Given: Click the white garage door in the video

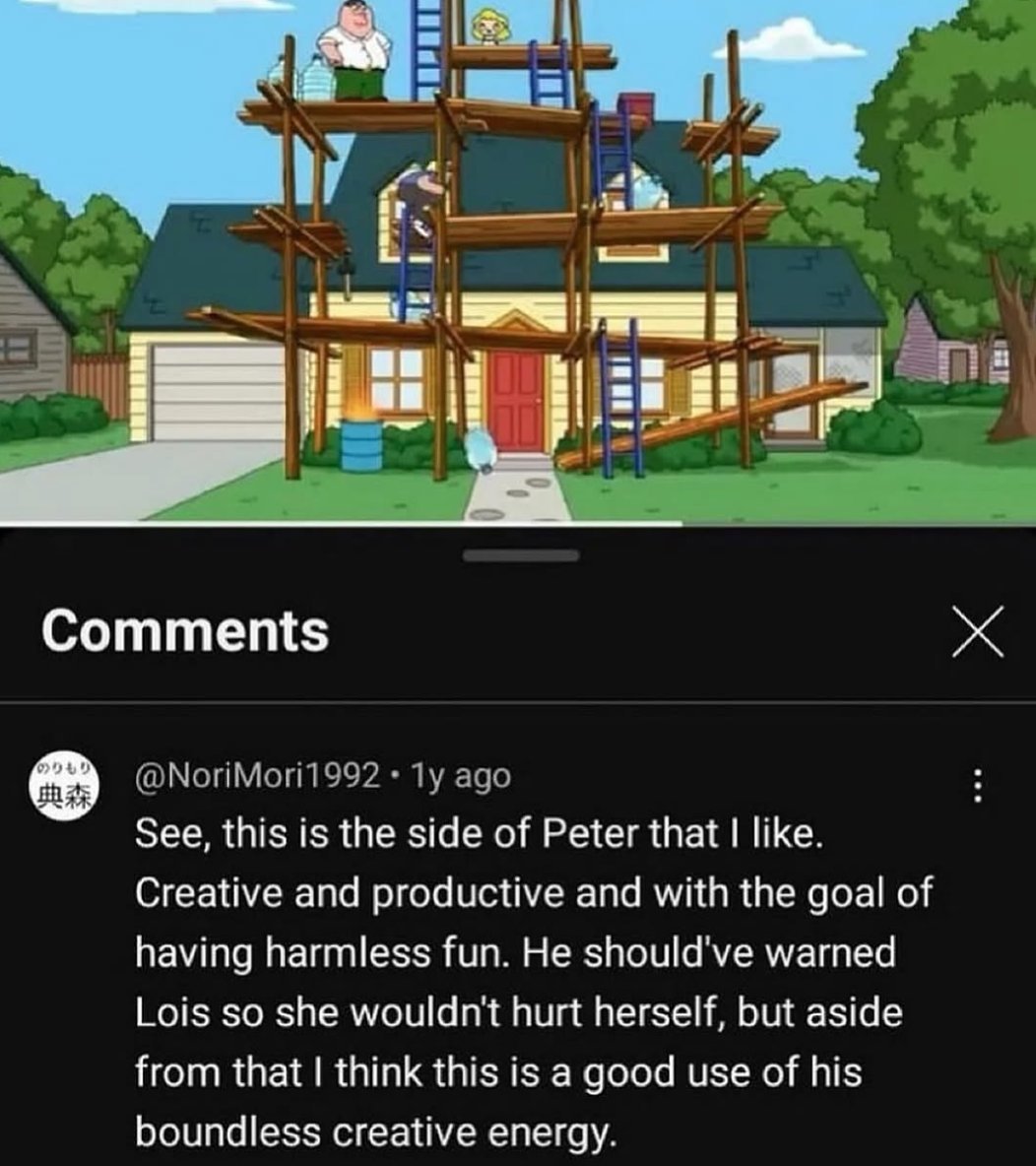Looking at the screenshot, I should click(218, 392).
